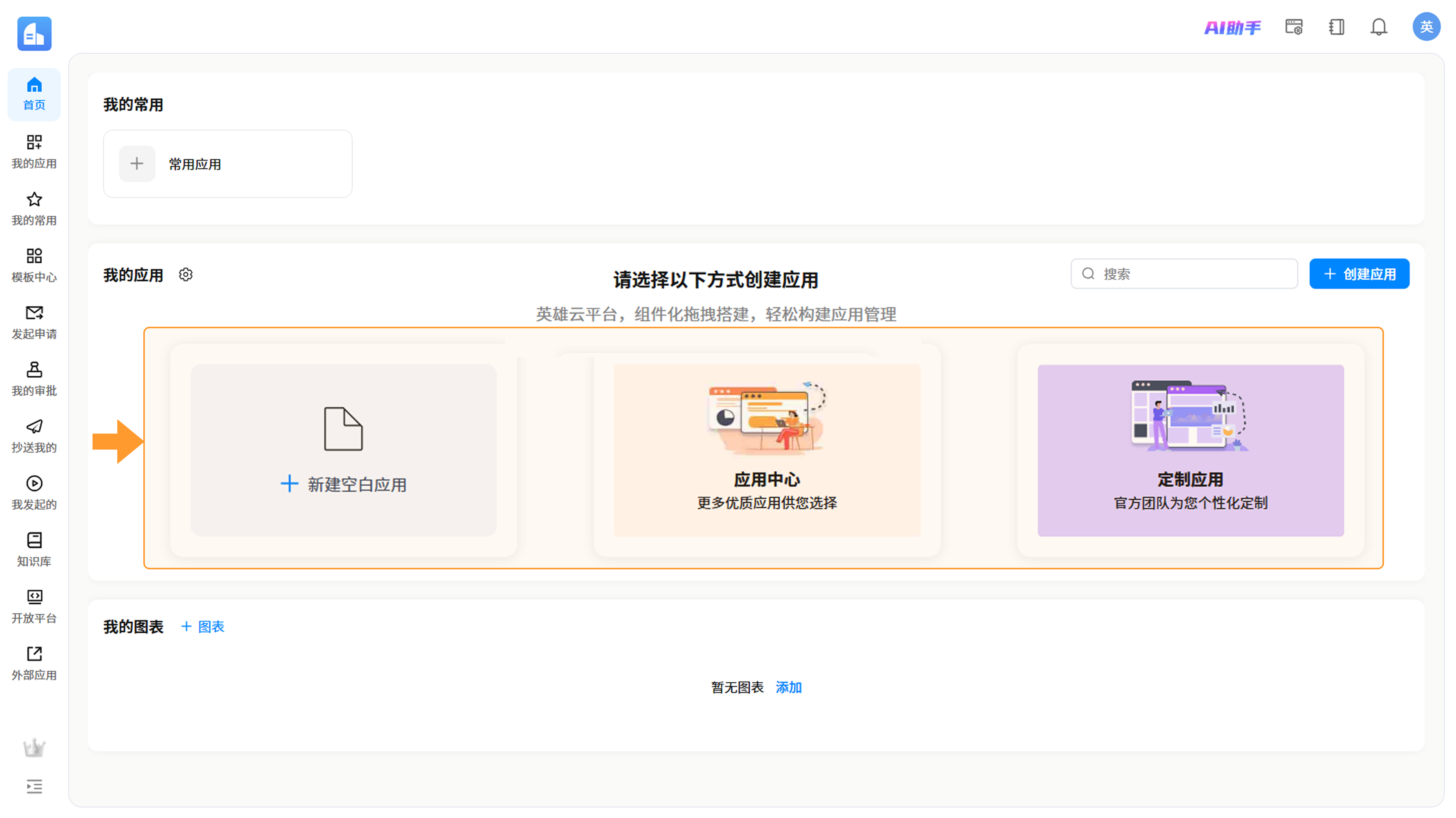Viewport: 1456px width, 818px height.
Task: Click 我的图表 heading
Action: click(x=133, y=627)
